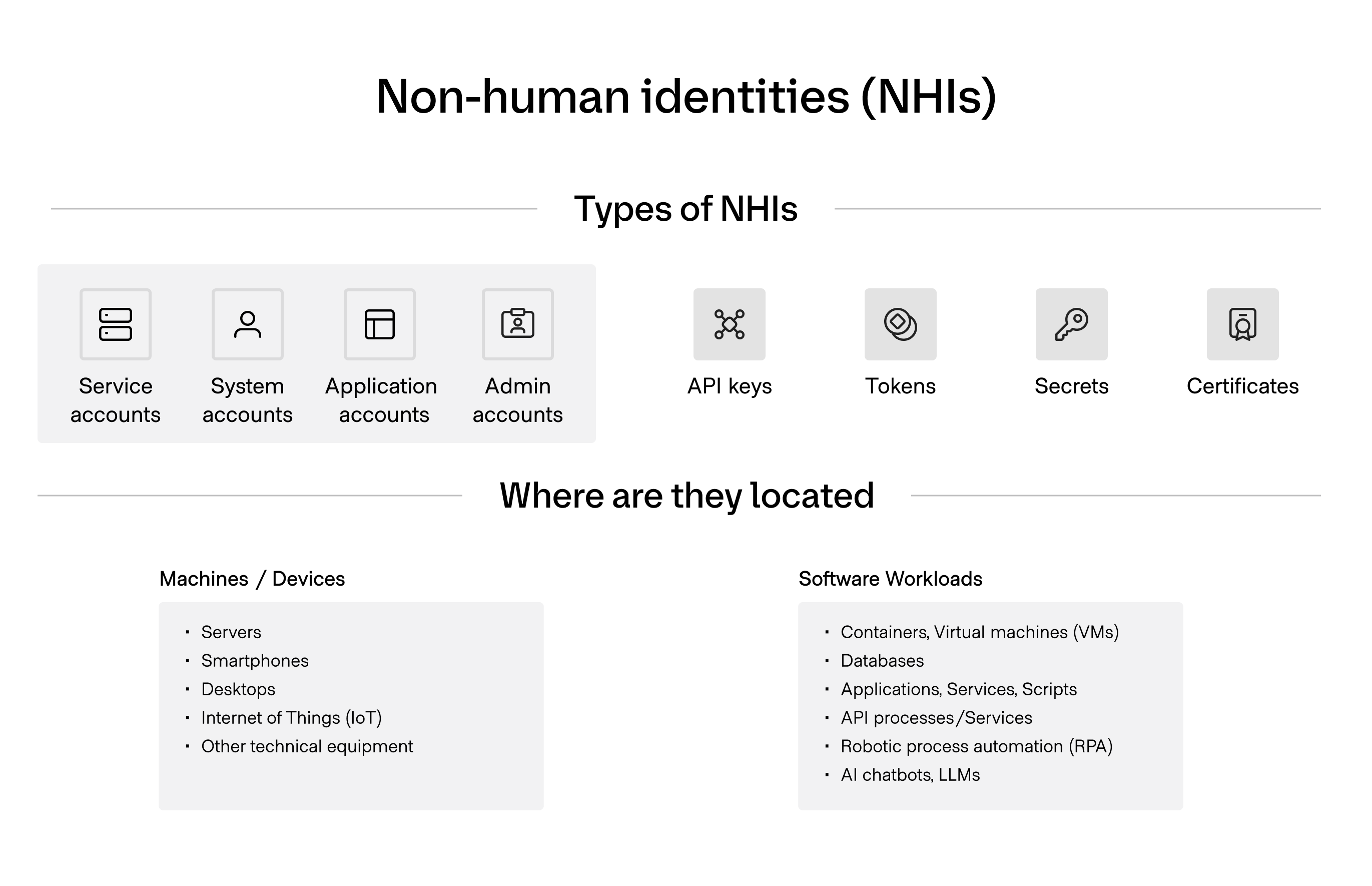Click the 'Containers, Virtual machines (VMs)' item
The width and height of the screenshot is (1372, 886).
(x=979, y=632)
